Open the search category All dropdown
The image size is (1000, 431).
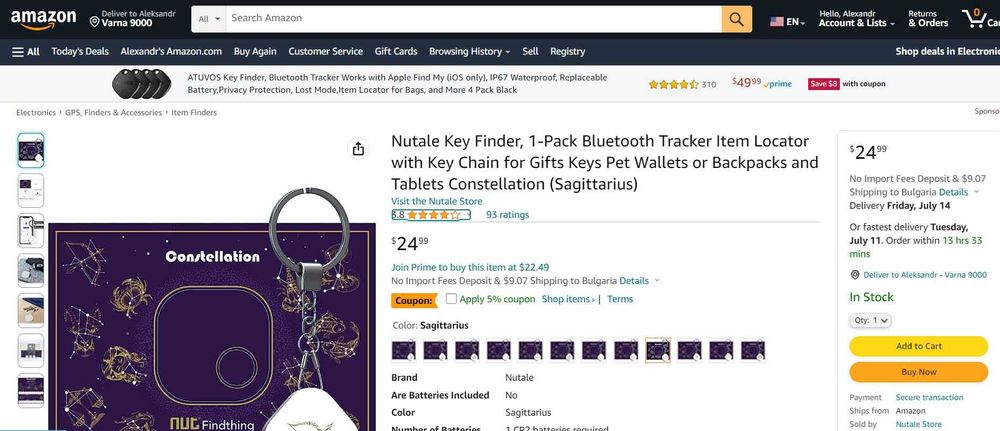[208, 18]
